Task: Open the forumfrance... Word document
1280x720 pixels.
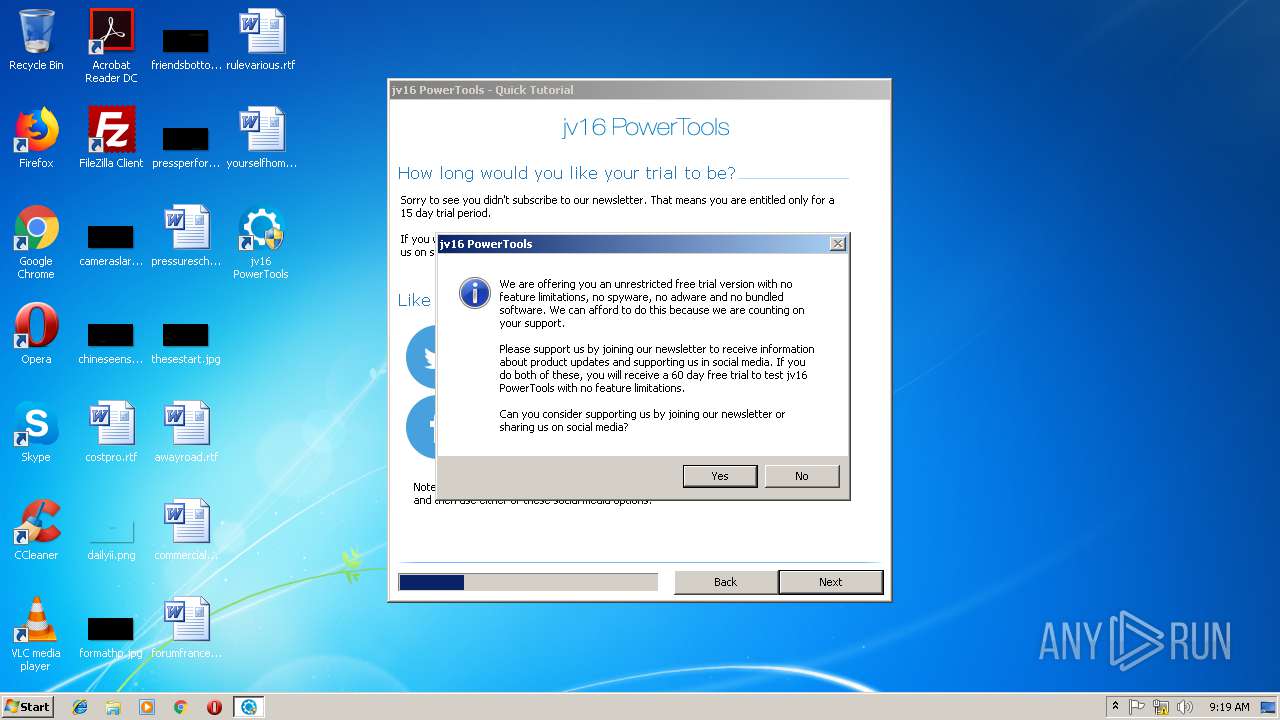Action: [186, 628]
